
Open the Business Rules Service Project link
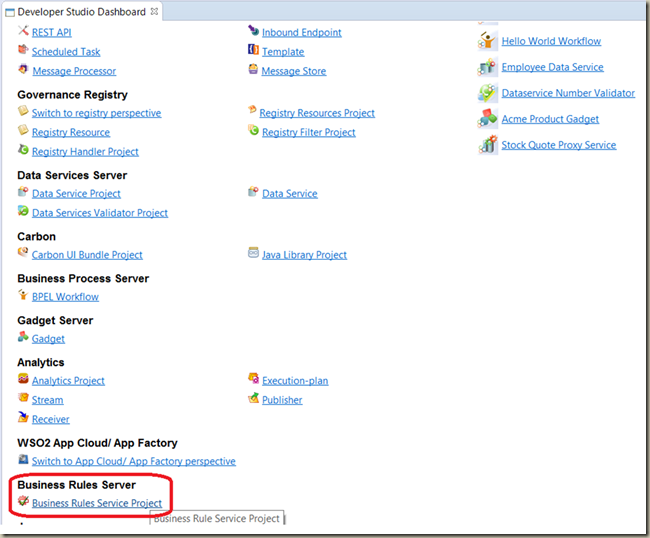[x=97, y=503]
